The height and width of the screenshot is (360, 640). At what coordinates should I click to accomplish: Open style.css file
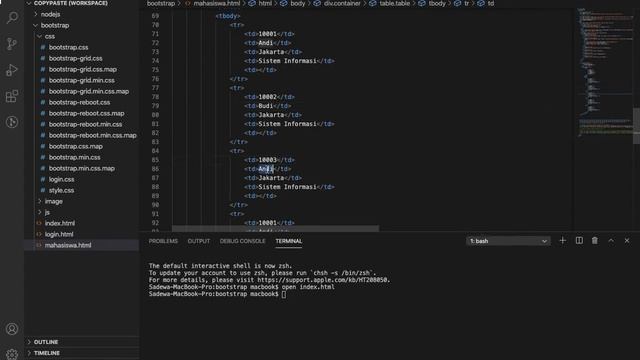pyautogui.click(x=61, y=191)
